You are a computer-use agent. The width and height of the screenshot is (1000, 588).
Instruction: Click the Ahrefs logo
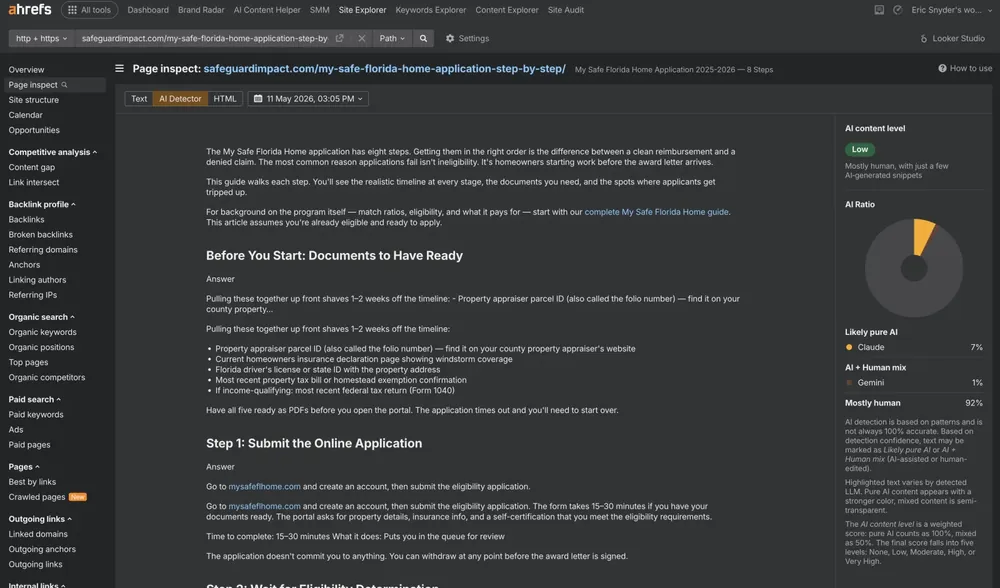tap(29, 10)
